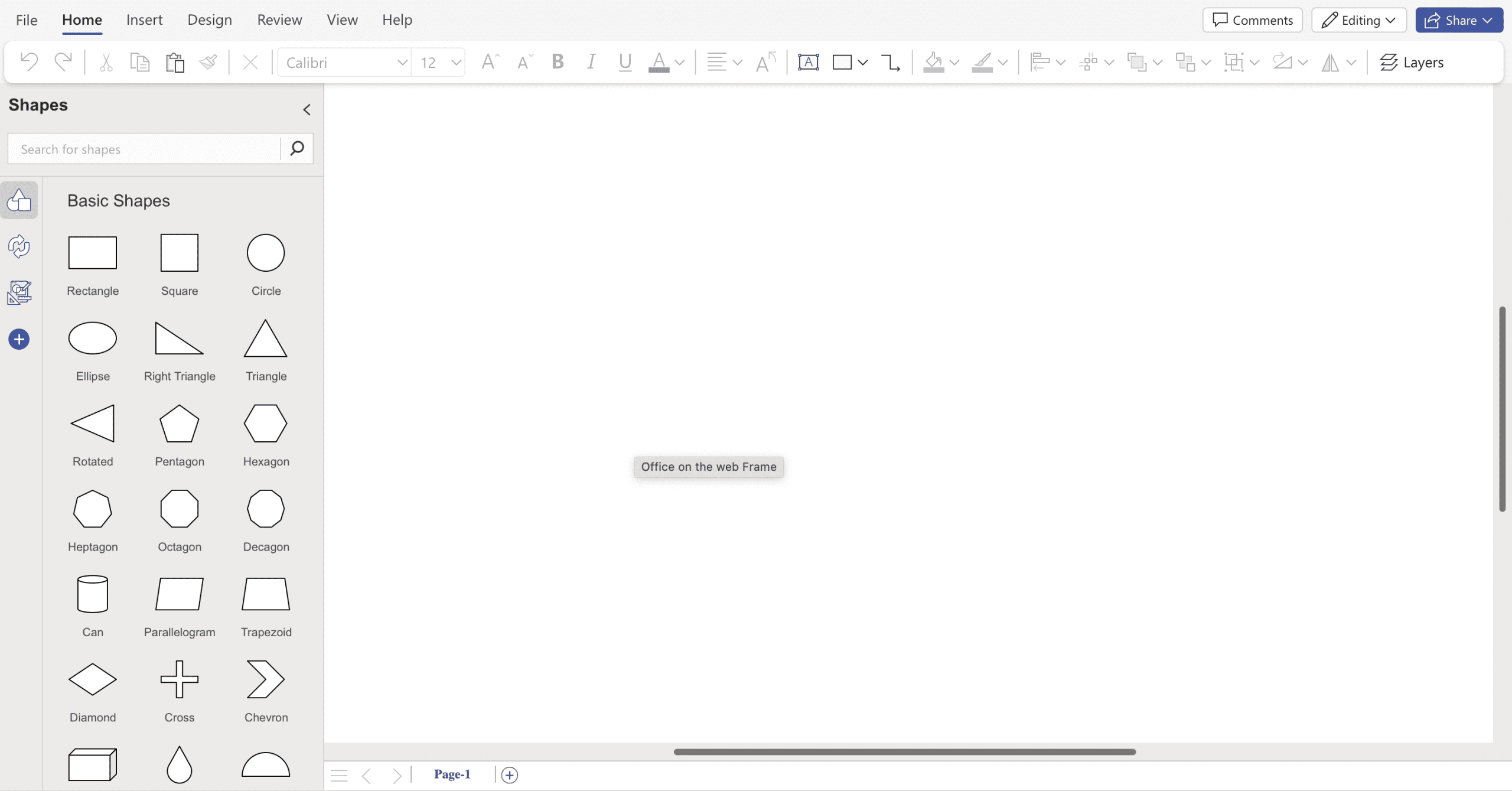Click the Comments button
This screenshot has width=1512, height=791.
[1252, 20]
